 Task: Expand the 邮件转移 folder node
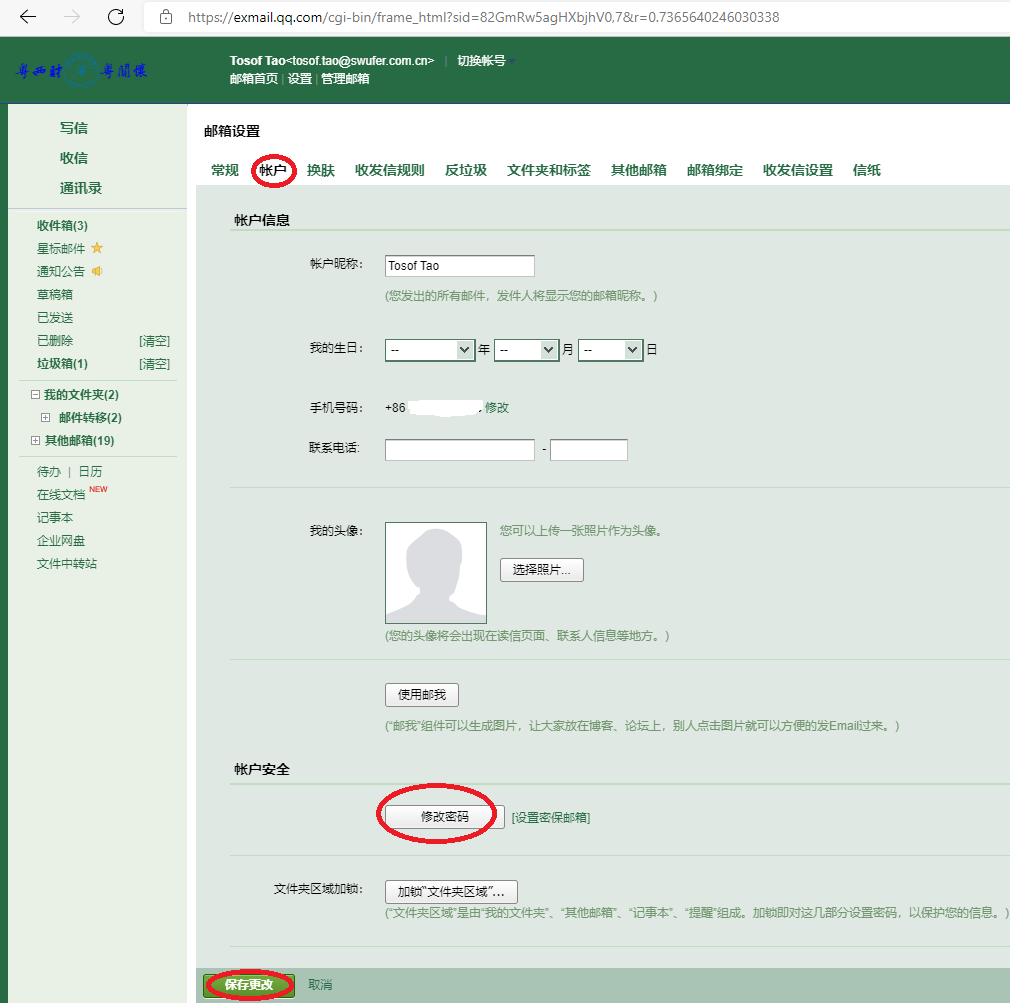point(45,417)
